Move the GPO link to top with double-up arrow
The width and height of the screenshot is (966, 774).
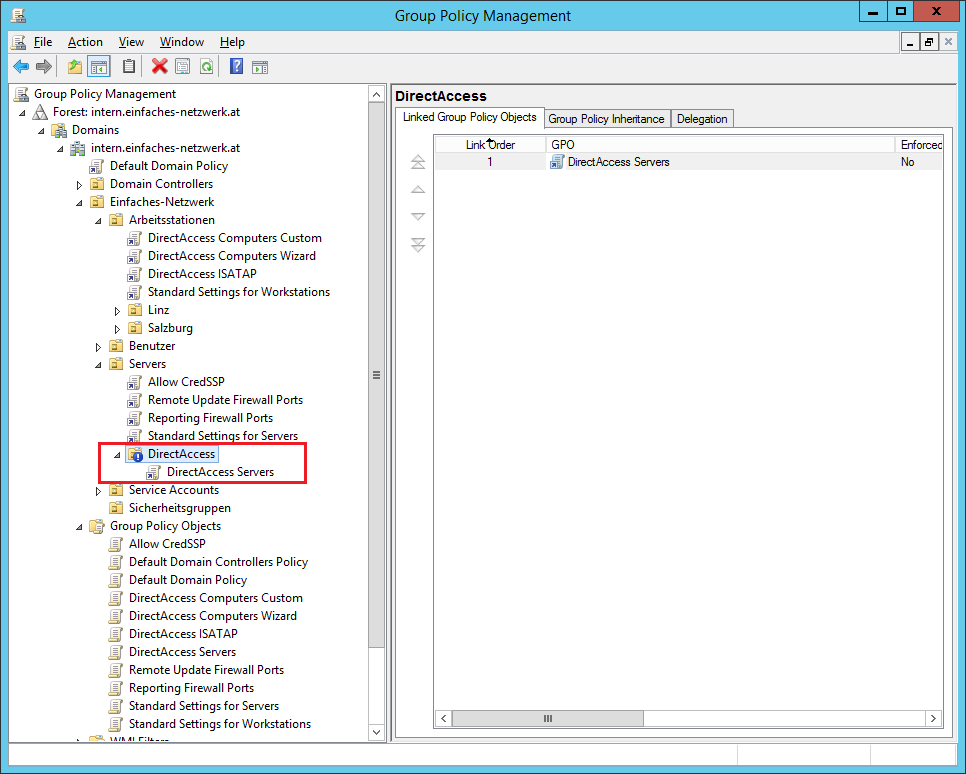point(418,162)
